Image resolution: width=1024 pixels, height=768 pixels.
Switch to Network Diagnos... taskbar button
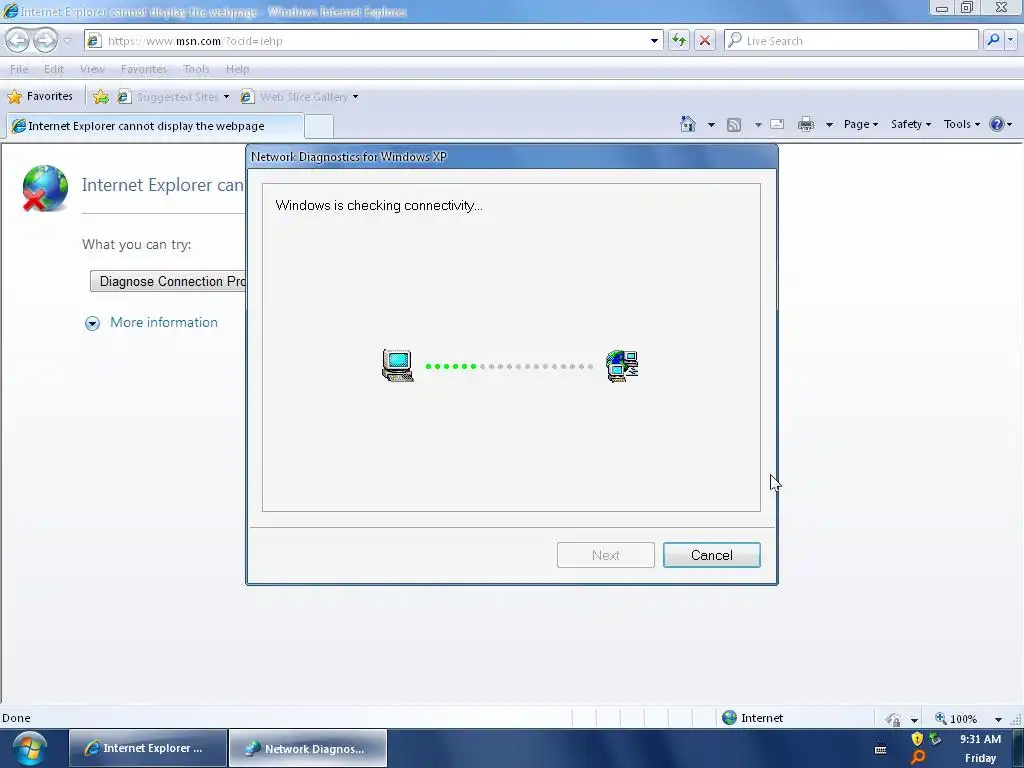(x=308, y=748)
